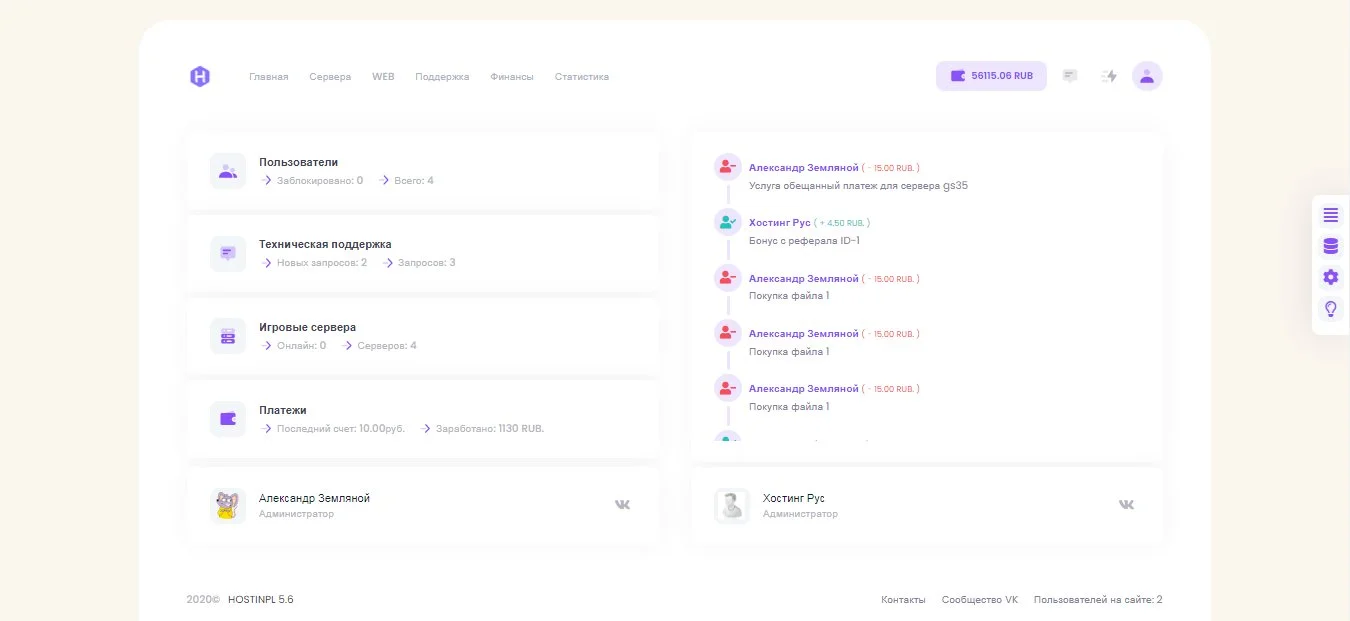
Task: Open Сервера in top navigation
Action: [330, 77]
